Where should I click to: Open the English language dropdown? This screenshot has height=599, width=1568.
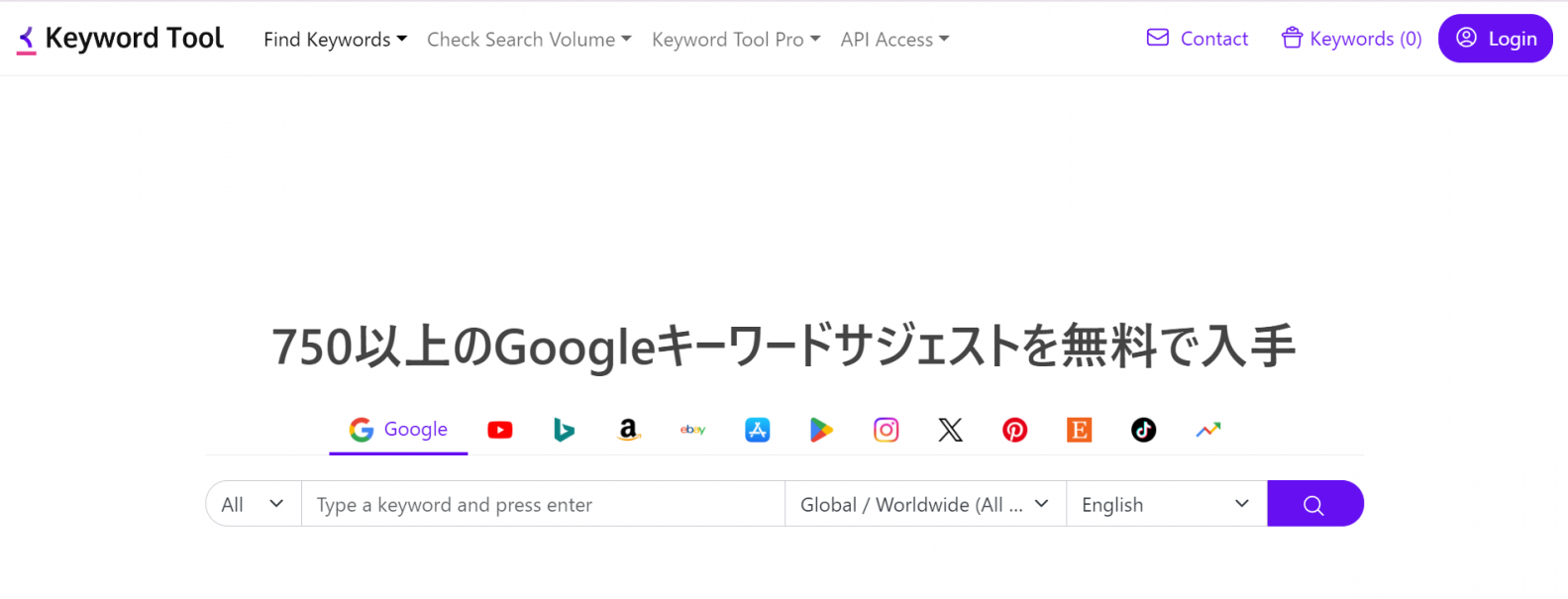point(1165,504)
